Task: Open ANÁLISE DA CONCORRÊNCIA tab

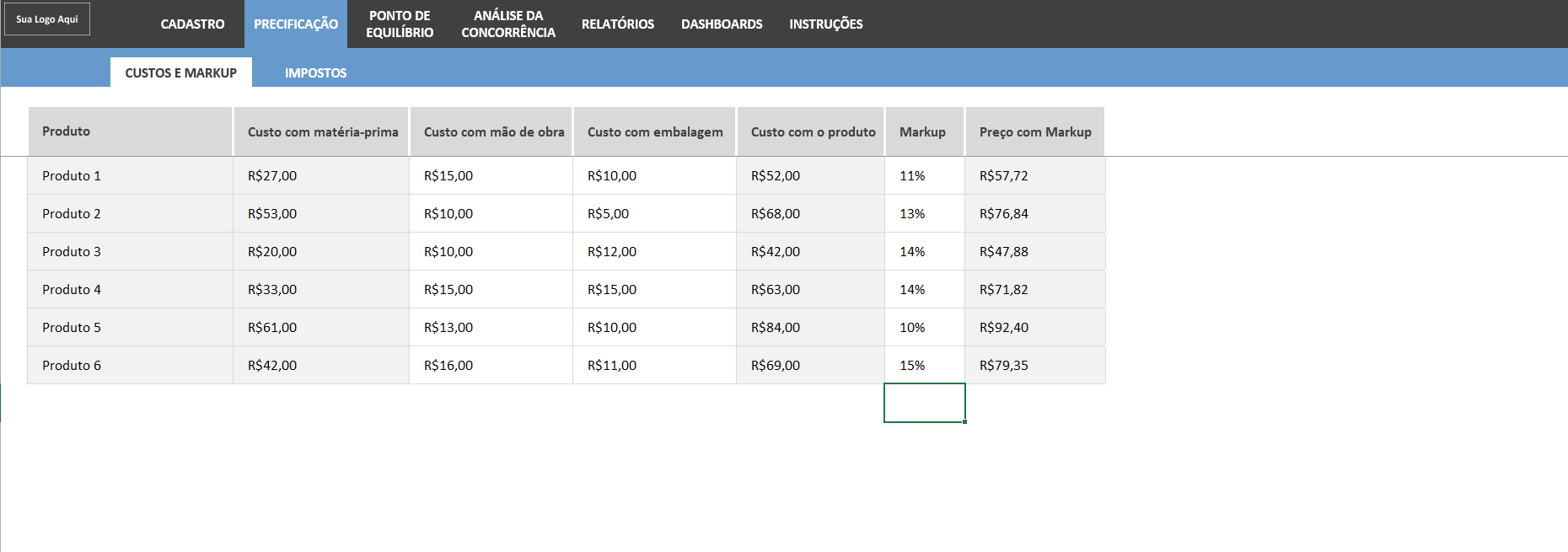Action: [508, 24]
